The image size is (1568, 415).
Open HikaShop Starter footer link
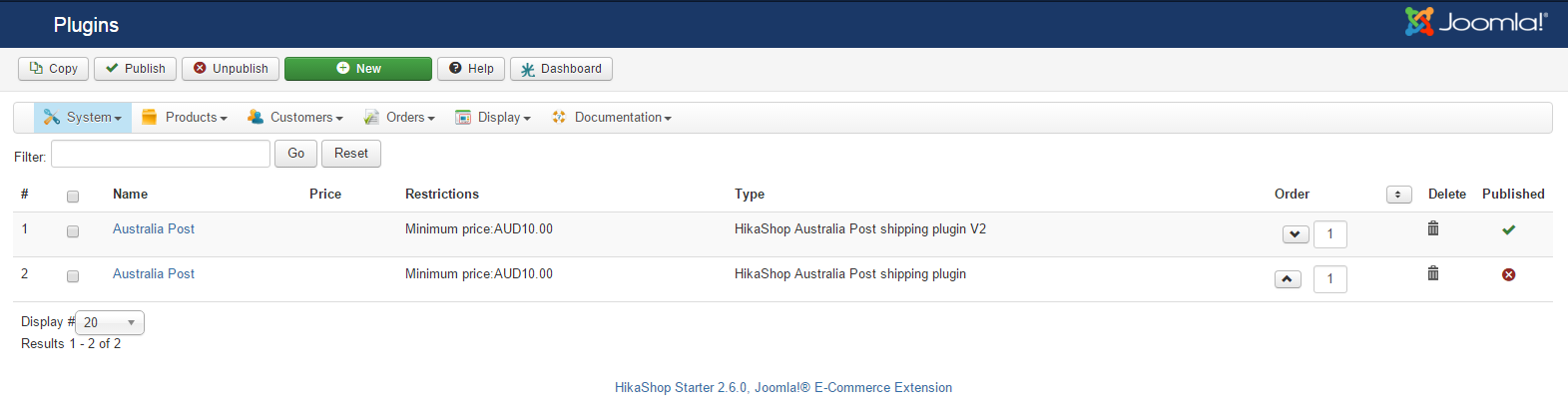[783, 387]
